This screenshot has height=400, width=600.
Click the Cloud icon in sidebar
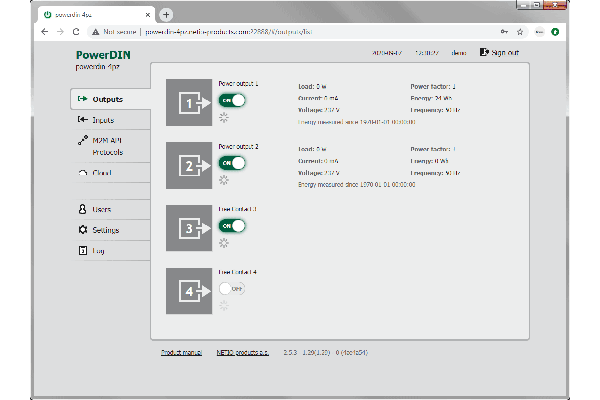pos(83,173)
